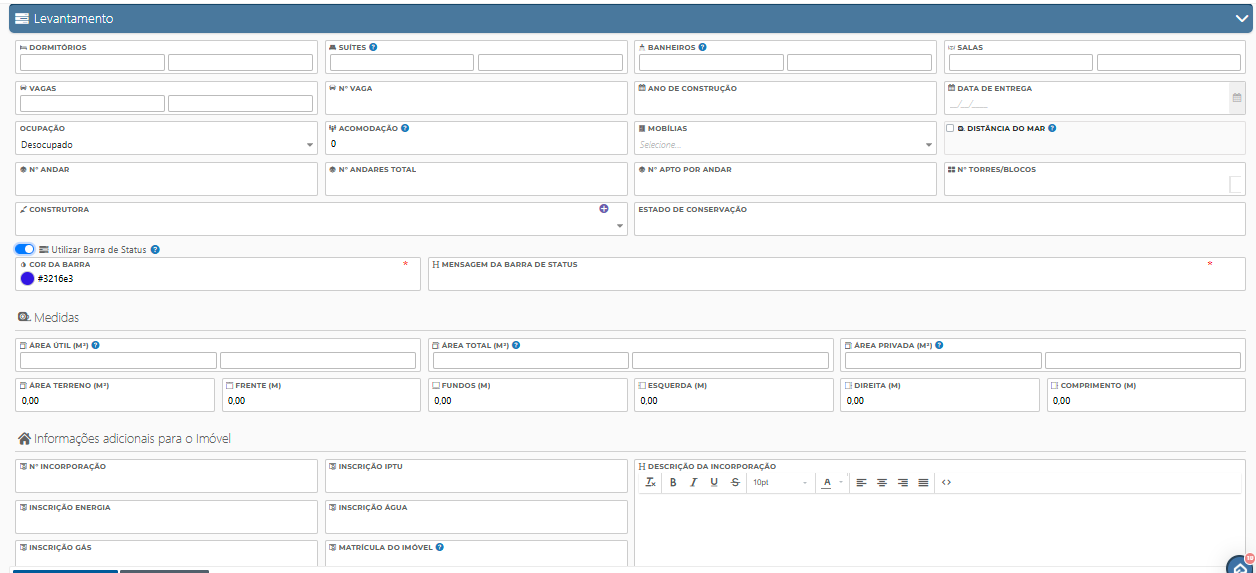Click the Suítes help icon
This screenshot has height=573, width=1256.
click(x=373, y=47)
